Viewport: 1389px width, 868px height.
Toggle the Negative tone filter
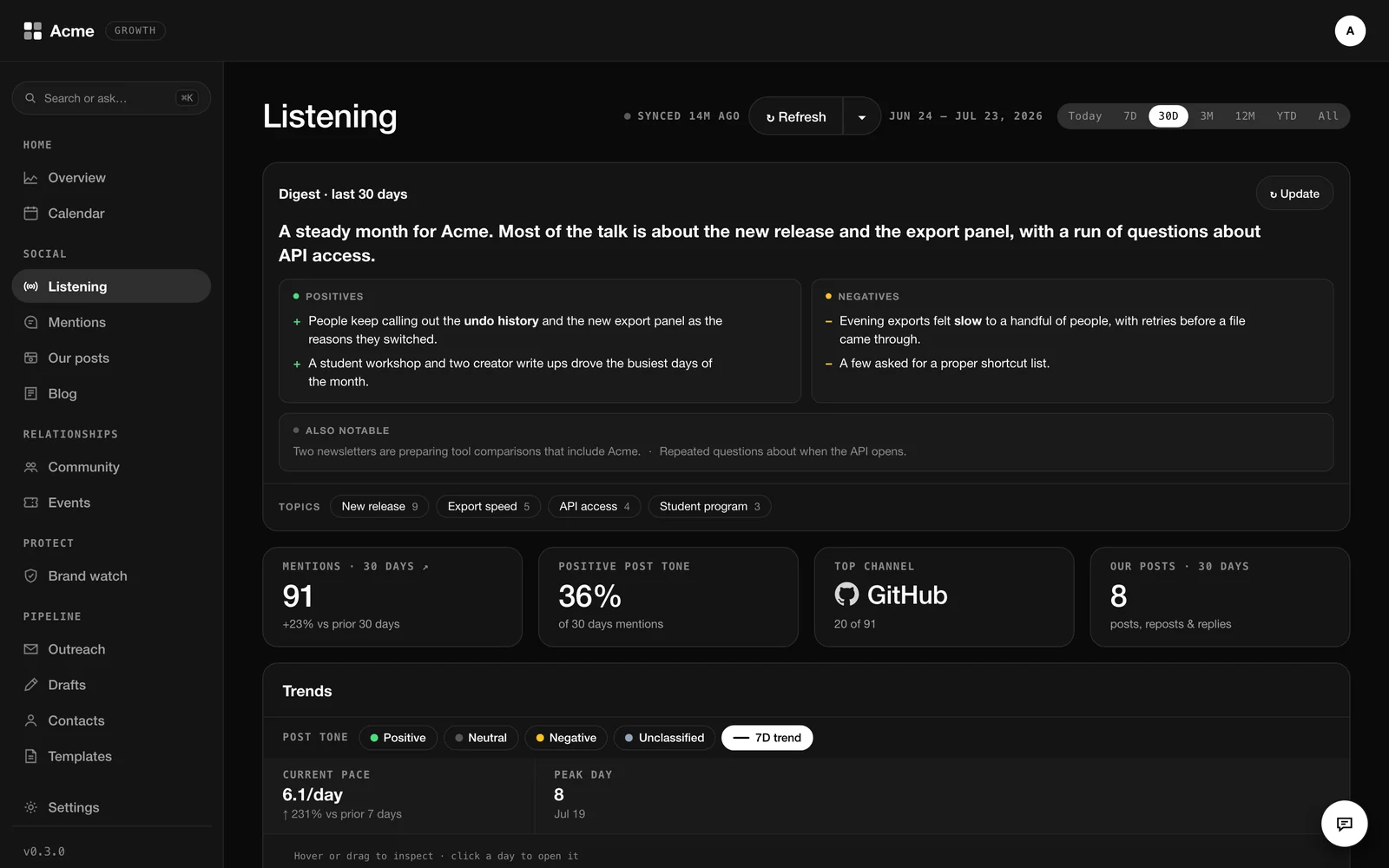pyautogui.click(x=566, y=738)
